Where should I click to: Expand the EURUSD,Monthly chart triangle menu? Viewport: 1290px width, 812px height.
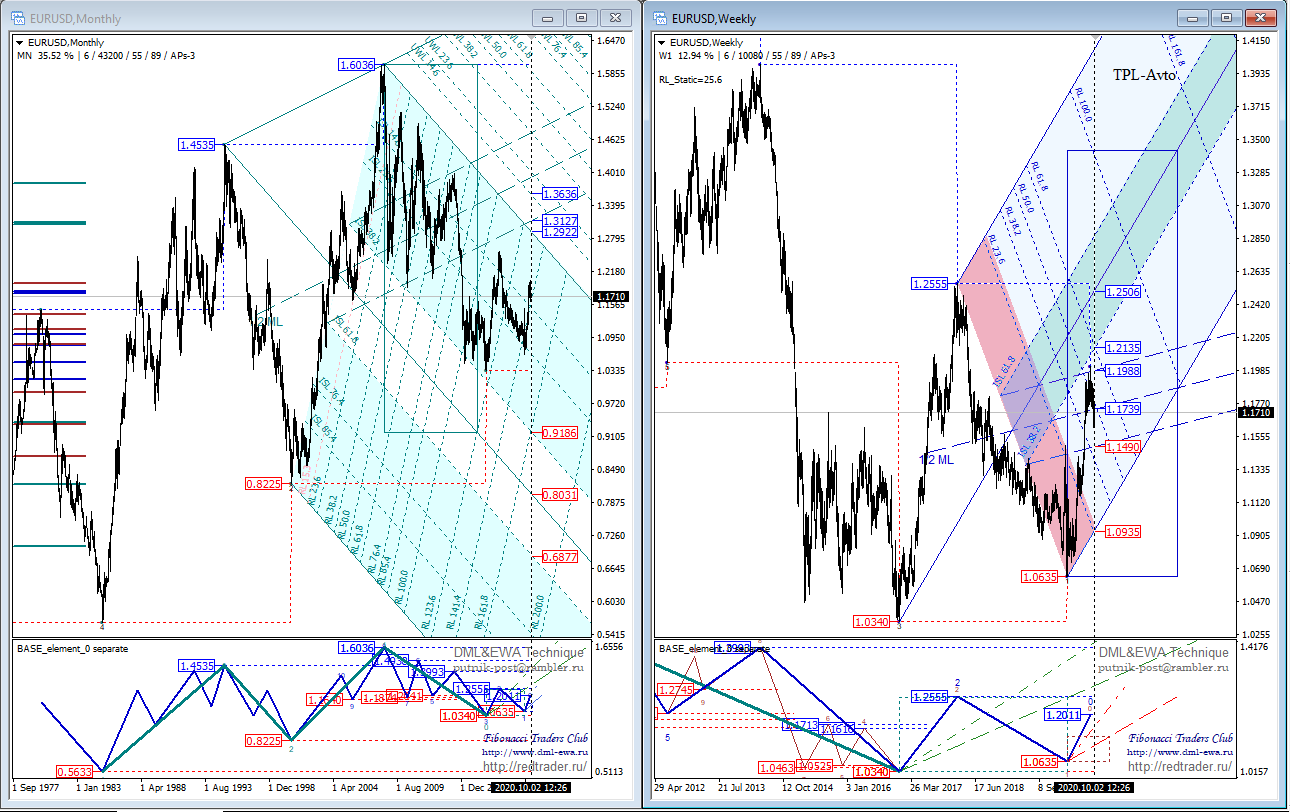point(21,43)
